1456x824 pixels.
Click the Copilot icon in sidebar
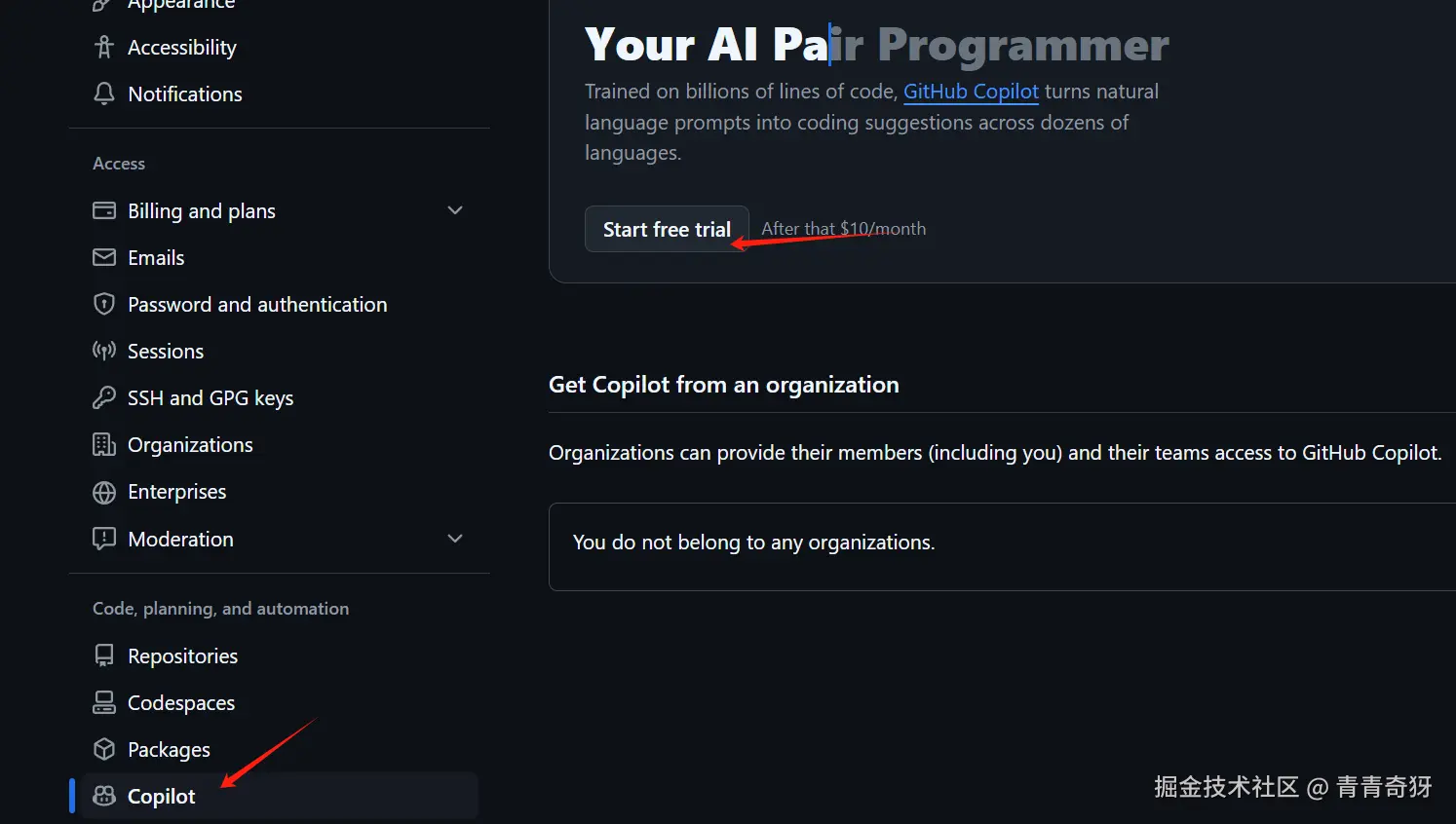(104, 796)
